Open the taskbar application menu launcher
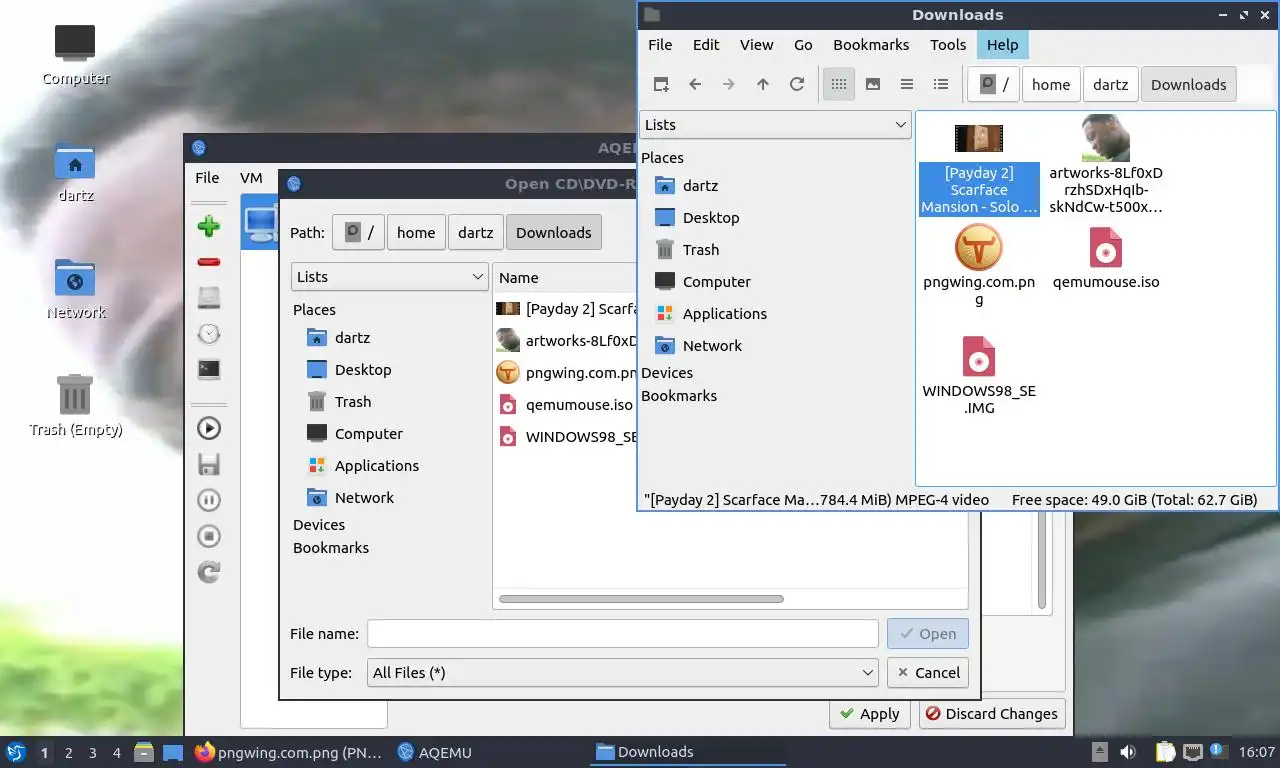Viewport: 1280px width, 768px height. 15,753
